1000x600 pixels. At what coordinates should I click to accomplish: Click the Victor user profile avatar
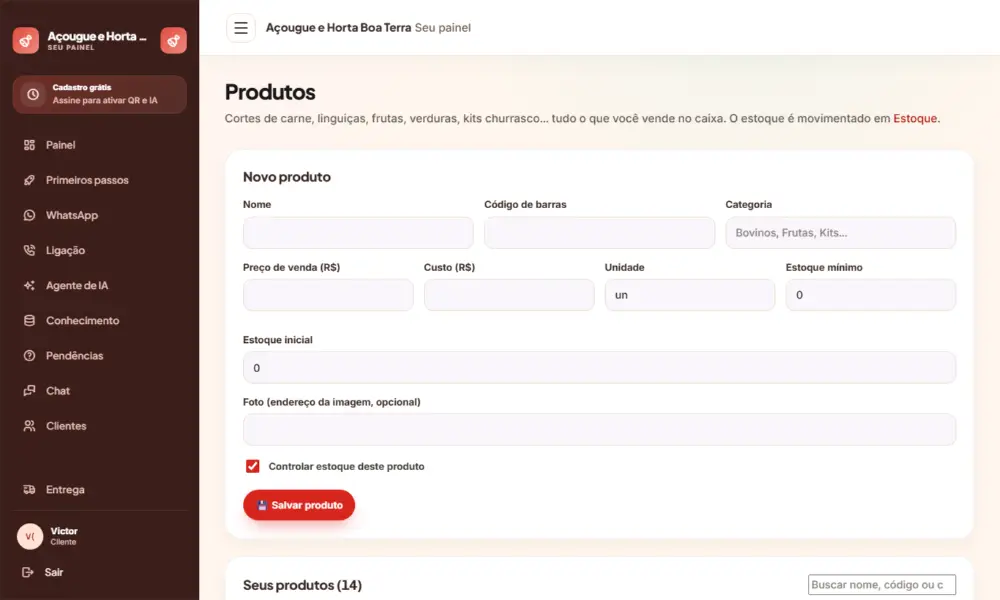(x=30, y=536)
